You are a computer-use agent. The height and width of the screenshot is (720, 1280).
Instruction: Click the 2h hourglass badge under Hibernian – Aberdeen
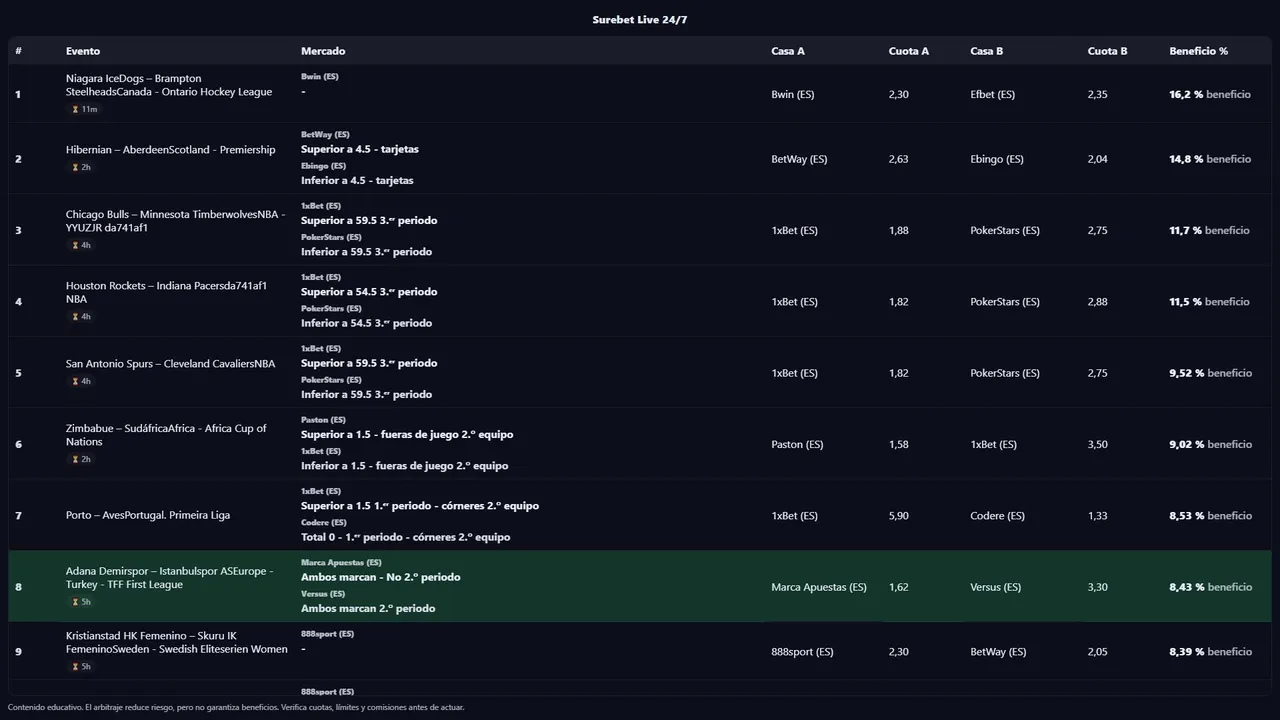81,167
